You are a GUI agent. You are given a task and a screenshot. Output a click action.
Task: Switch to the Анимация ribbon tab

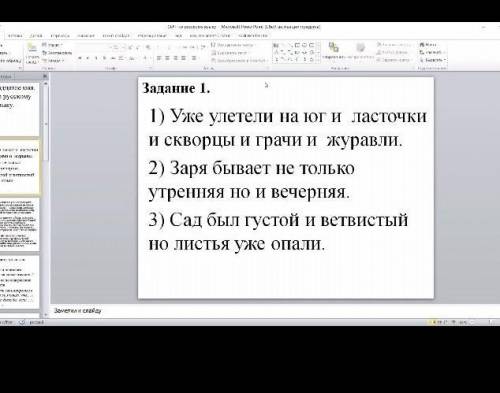(x=86, y=36)
